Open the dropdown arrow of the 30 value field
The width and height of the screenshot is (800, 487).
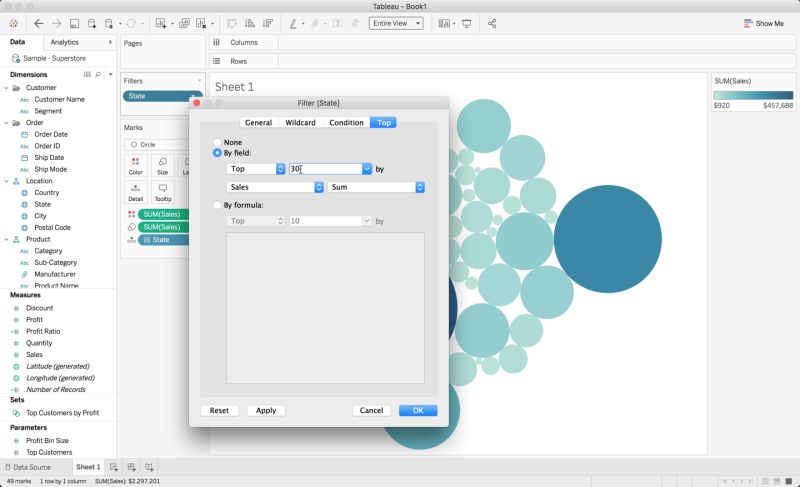click(367, 169)
